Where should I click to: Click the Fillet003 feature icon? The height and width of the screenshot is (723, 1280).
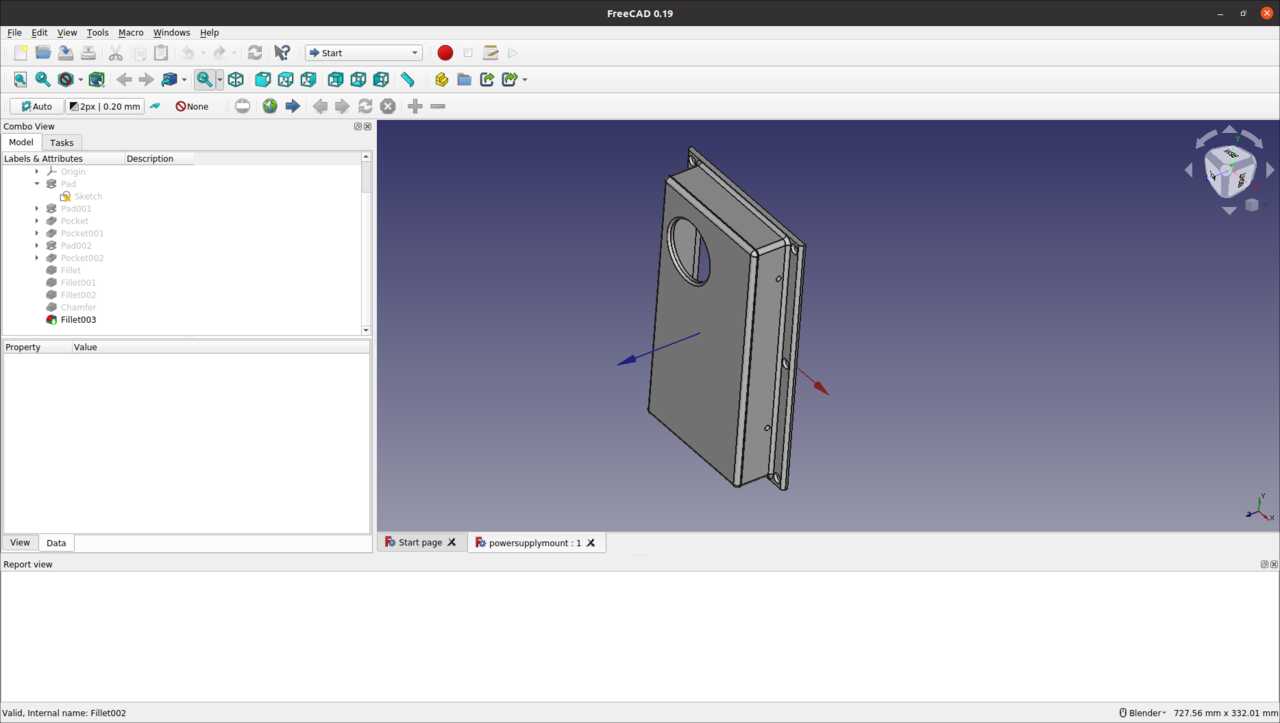pyautogui.click(x=52, y=320)
